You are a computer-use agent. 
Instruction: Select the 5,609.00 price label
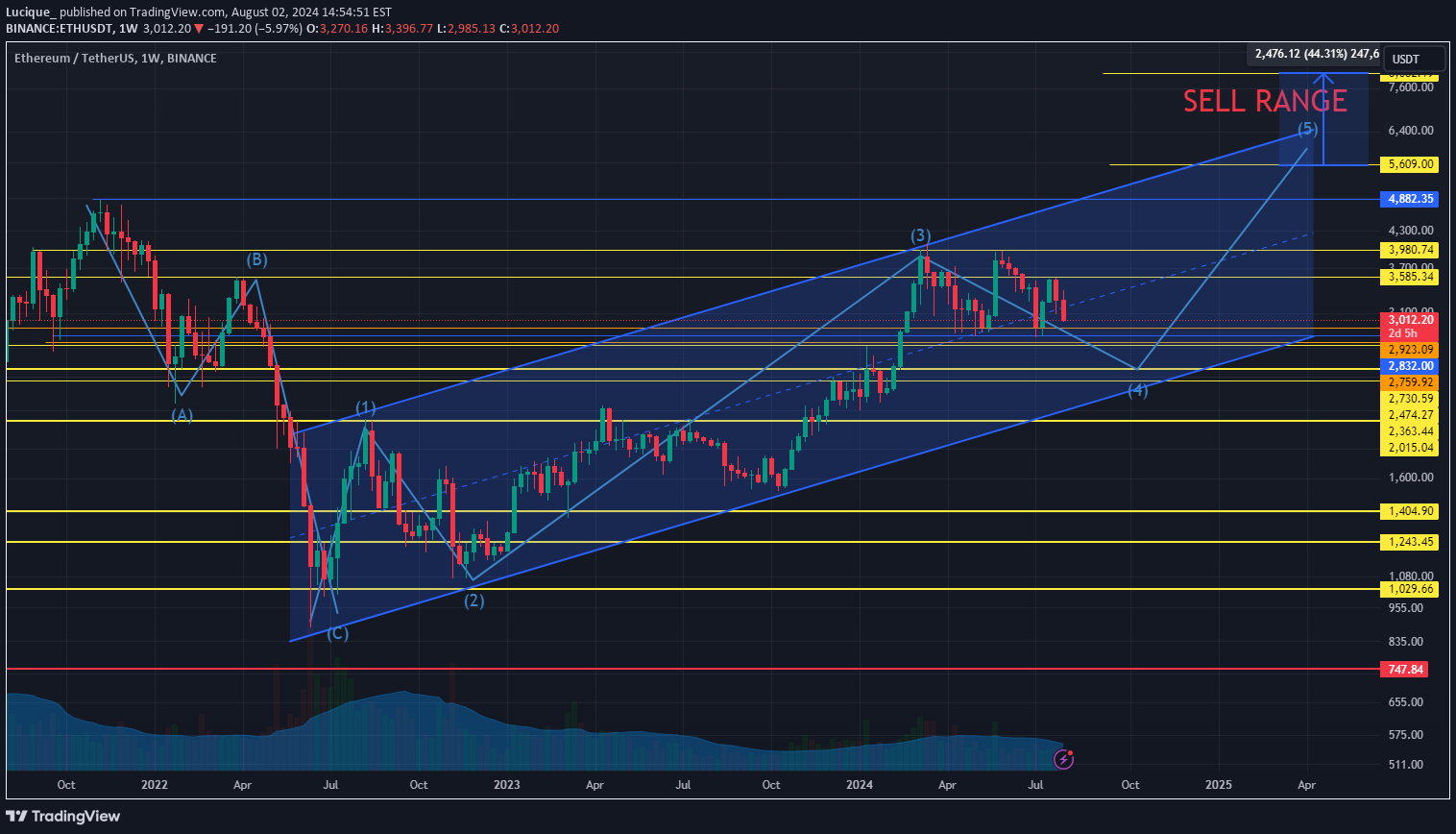[1411, 164]
